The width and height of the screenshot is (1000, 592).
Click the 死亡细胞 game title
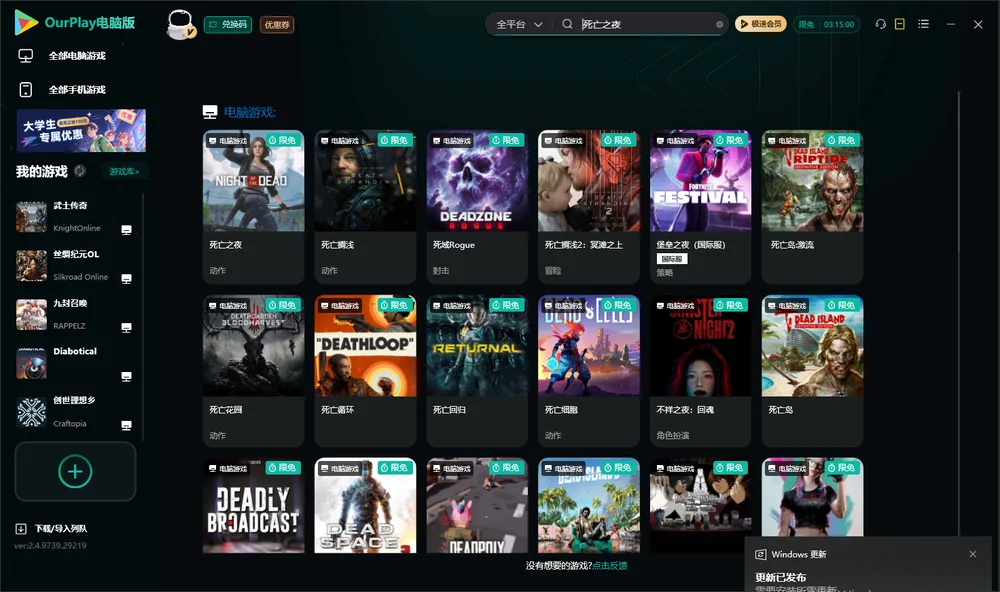(561, 410)
